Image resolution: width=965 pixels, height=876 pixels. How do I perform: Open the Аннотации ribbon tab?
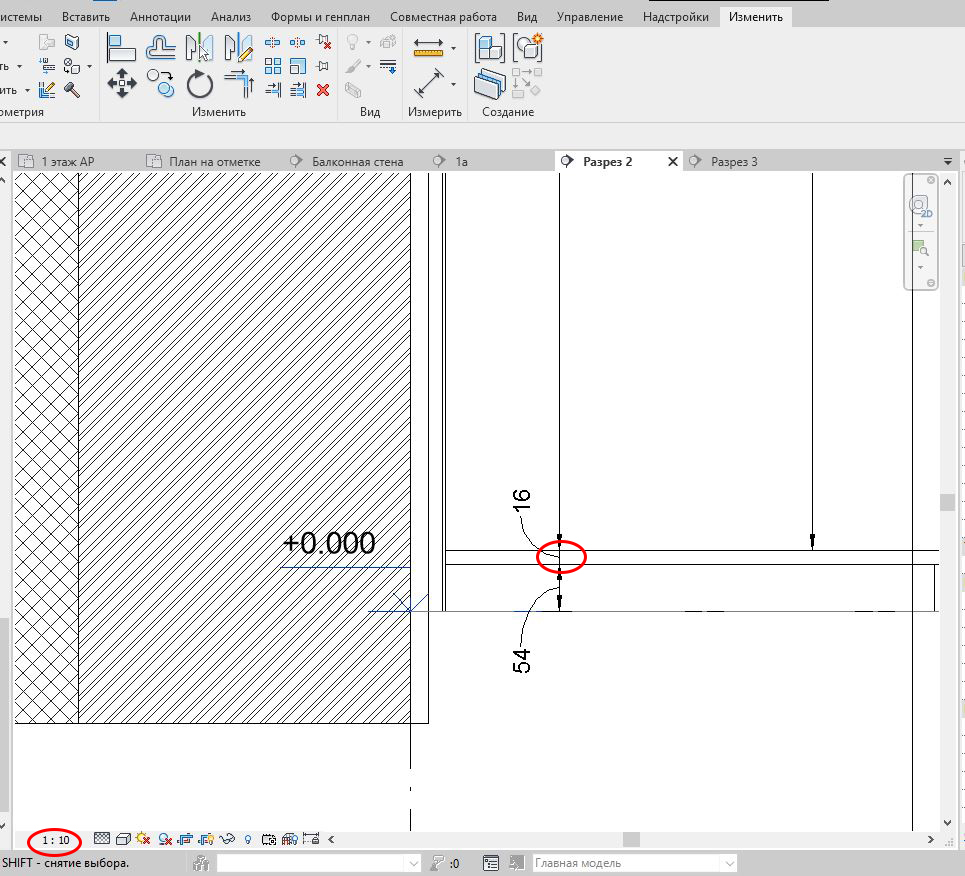click(160, 16)
